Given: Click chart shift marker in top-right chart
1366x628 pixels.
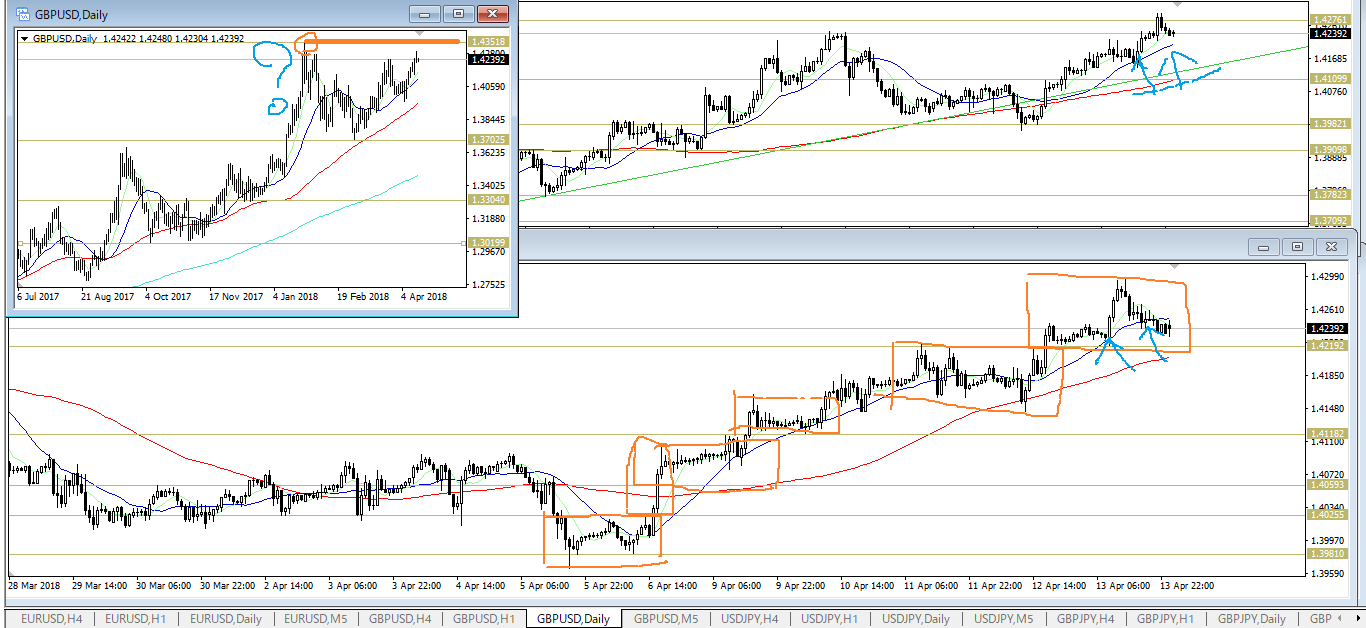Looking at the screenshot, I should 1176,4.
